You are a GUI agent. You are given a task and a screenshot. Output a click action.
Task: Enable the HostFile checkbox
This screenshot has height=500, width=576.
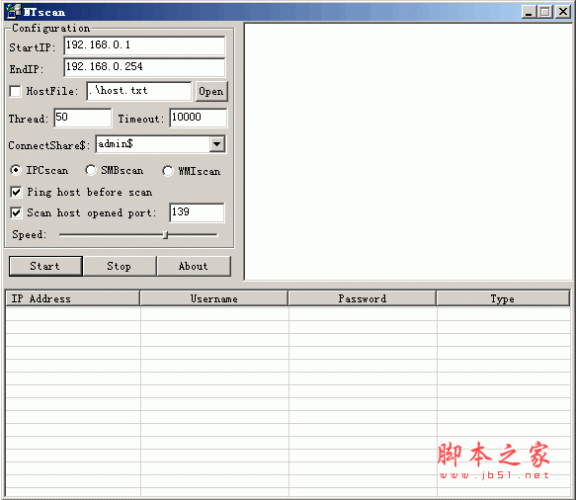15,91
